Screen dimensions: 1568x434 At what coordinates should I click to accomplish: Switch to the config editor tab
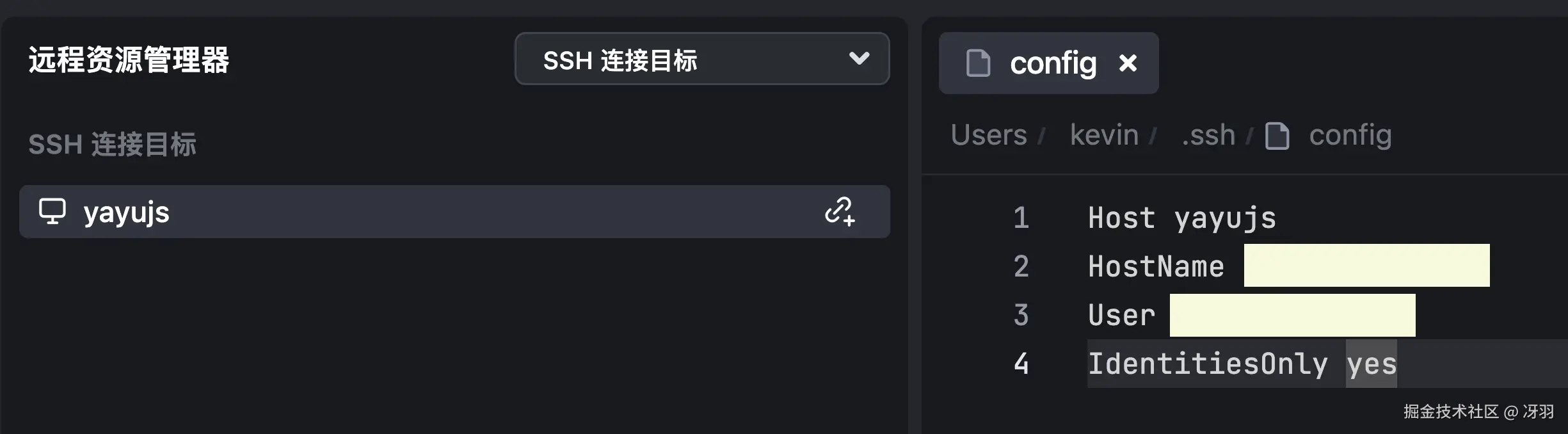click(1053, 63)
